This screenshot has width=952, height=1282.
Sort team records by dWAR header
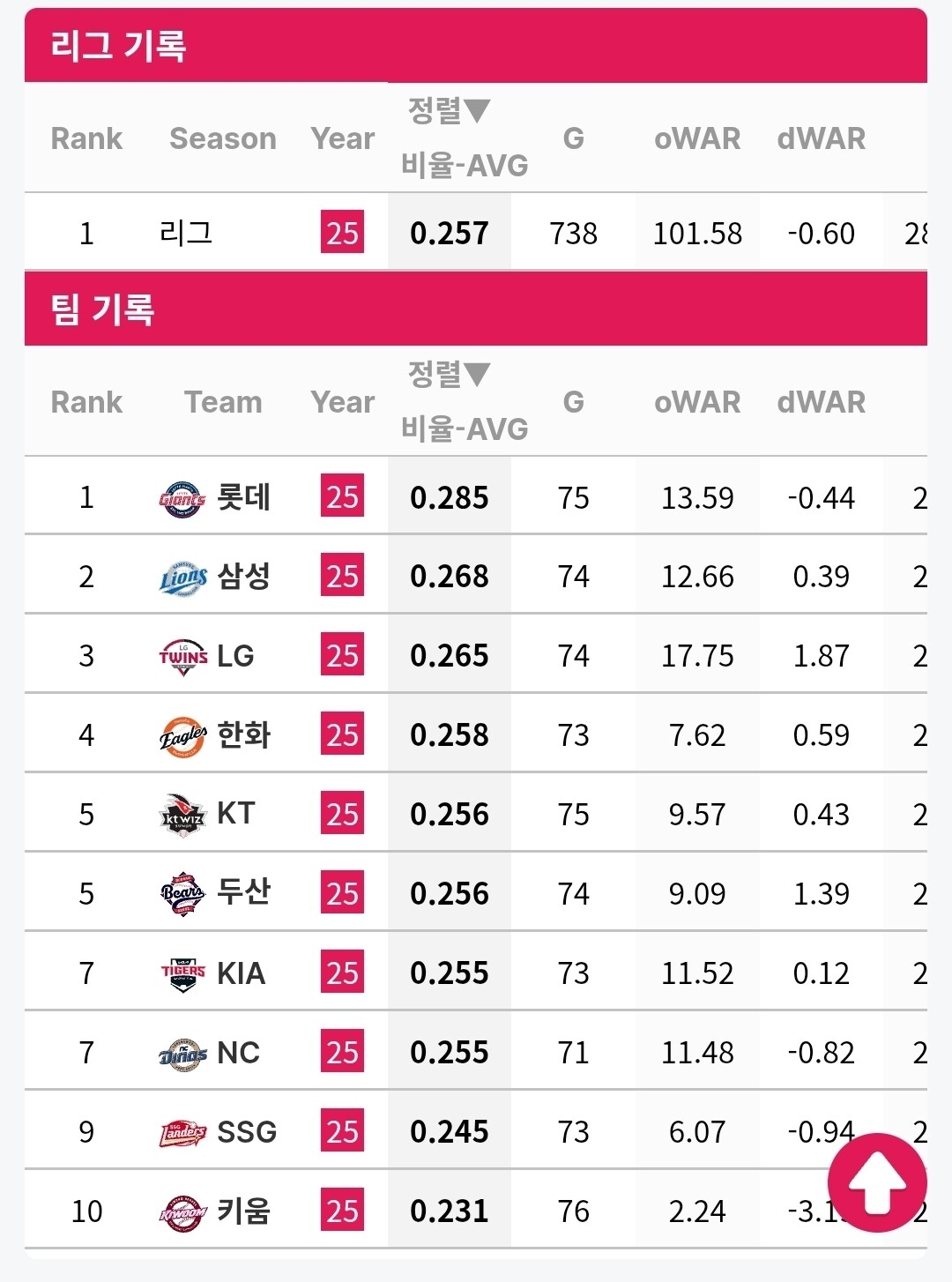point(821,402)
